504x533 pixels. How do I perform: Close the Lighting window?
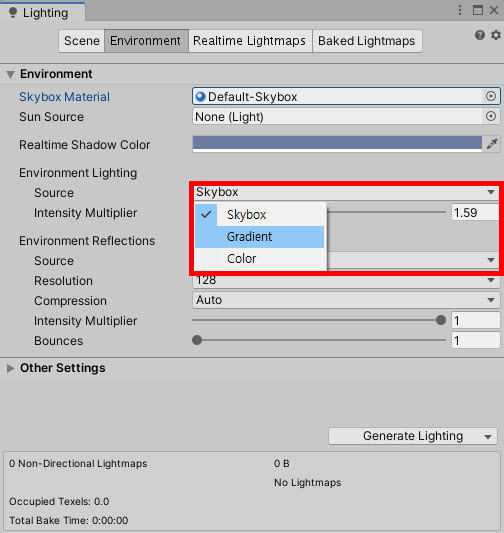[494, 10]
